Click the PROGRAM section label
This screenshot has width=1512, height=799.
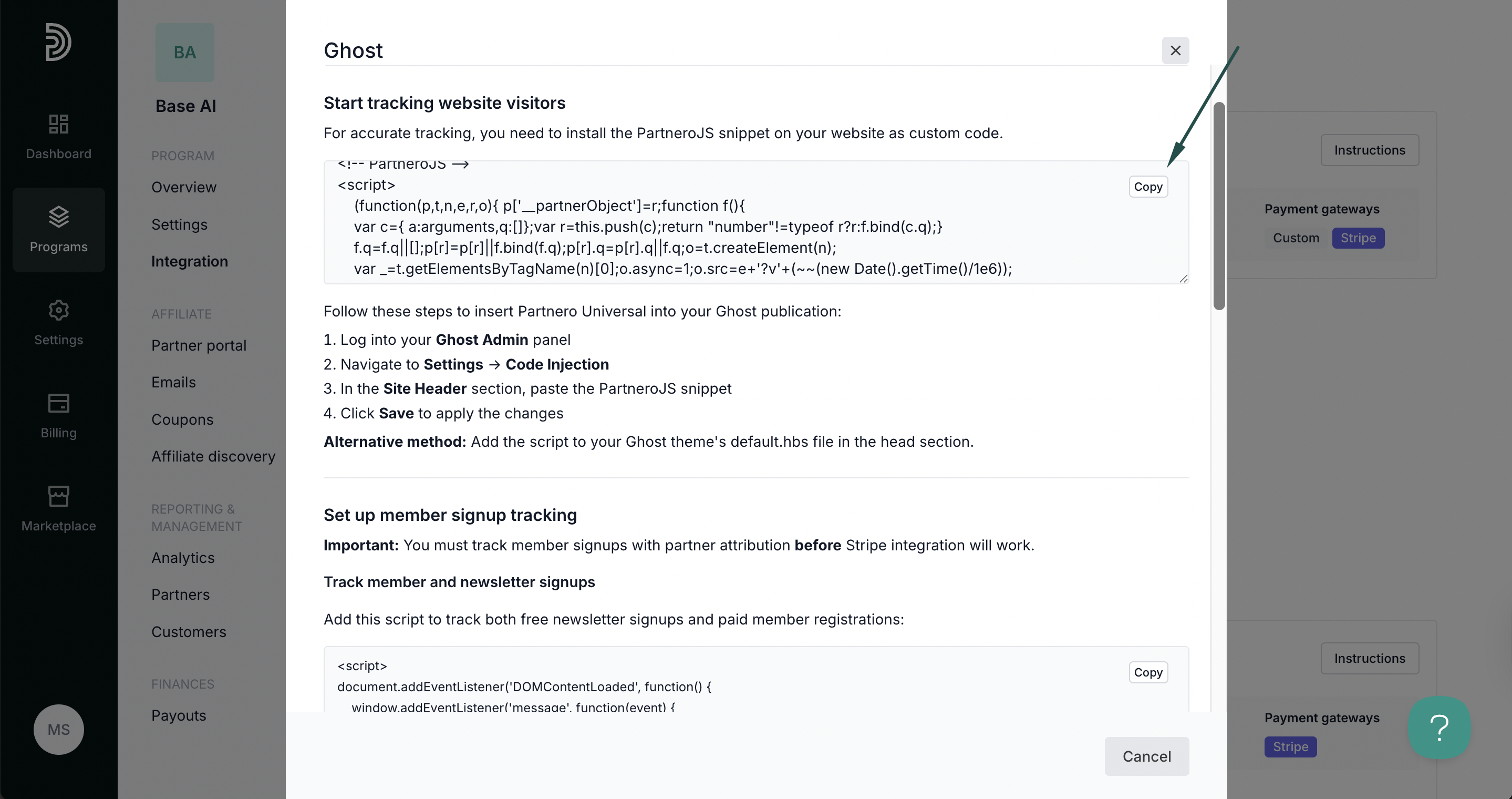(x=182, y=156)
